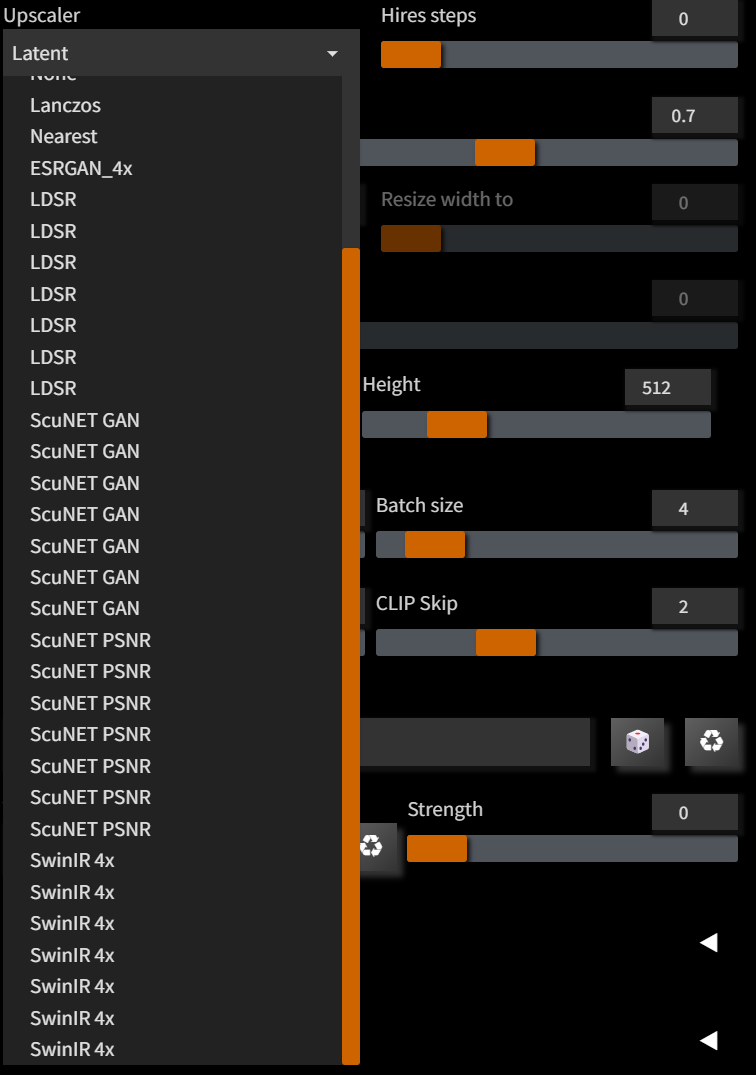Choose Lanczos from the upscaler list
The width and height of the screenshot is (756, 1075).
coord(64,105)
